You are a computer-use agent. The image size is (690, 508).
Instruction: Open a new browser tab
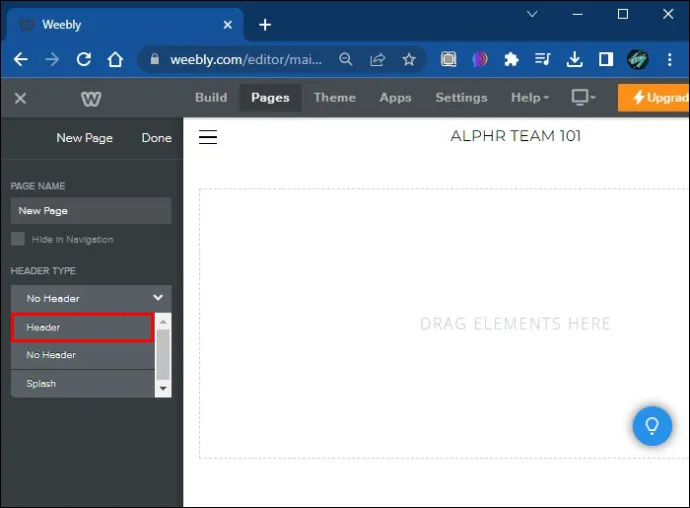point(265,25)
